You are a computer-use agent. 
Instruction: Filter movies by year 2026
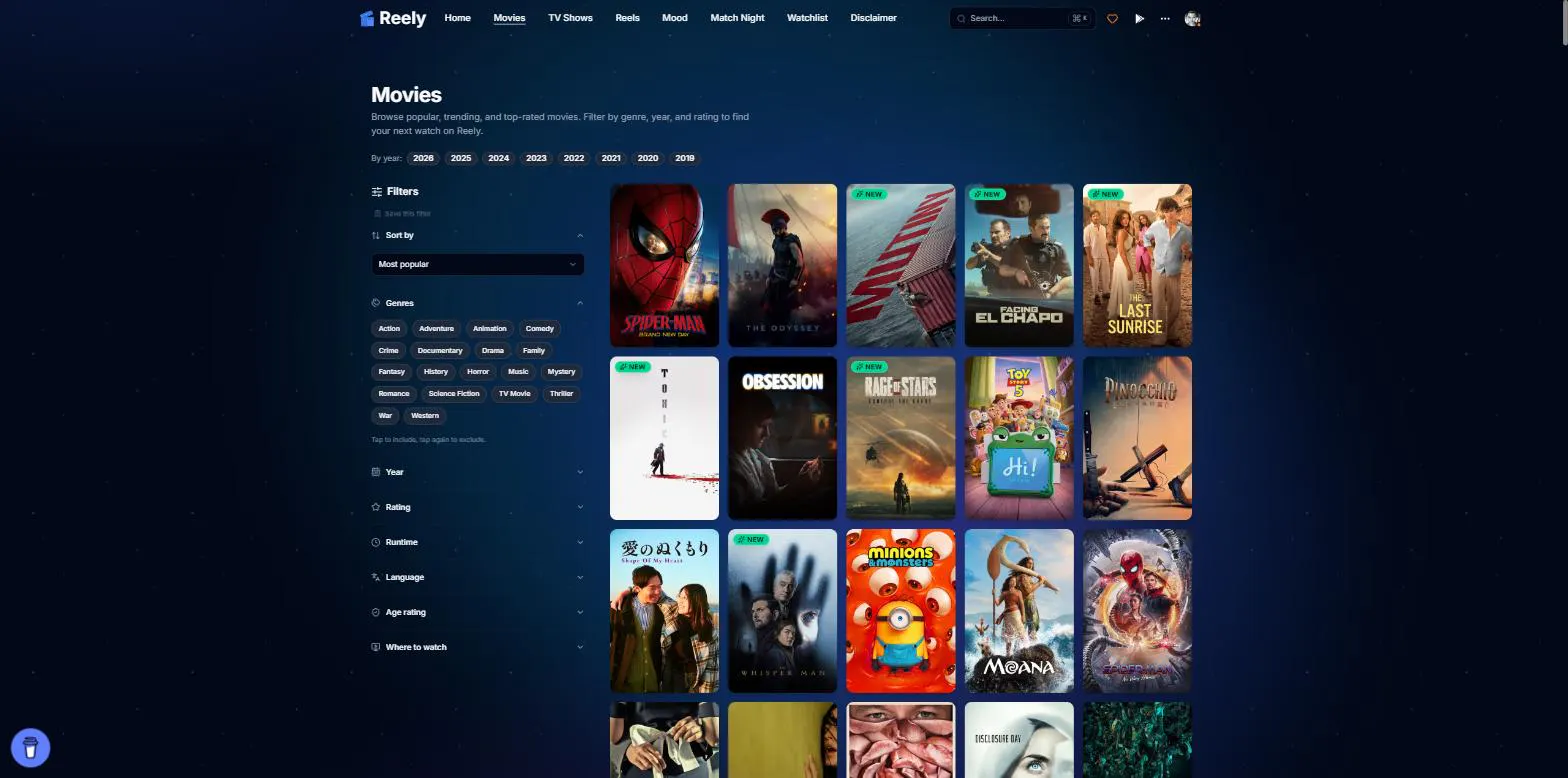point(423,158)
